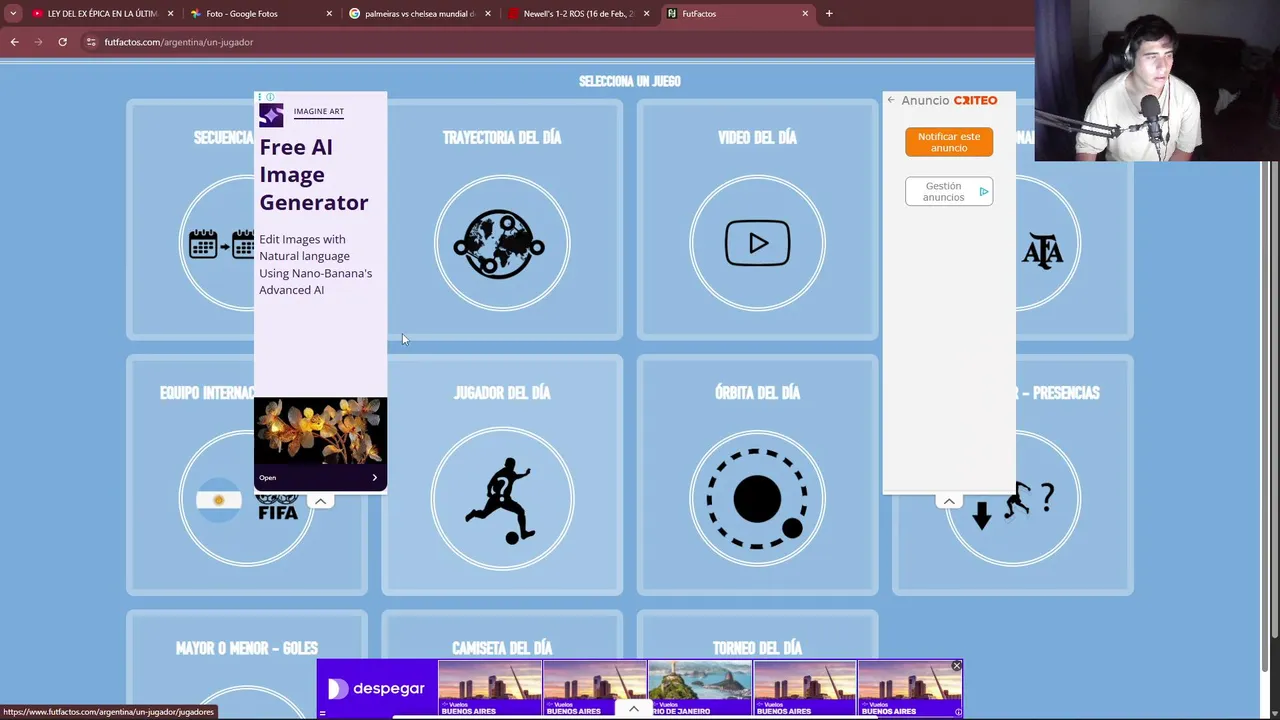
Task: Click Gestión anuncios button
Action: (x=949, y=192)
